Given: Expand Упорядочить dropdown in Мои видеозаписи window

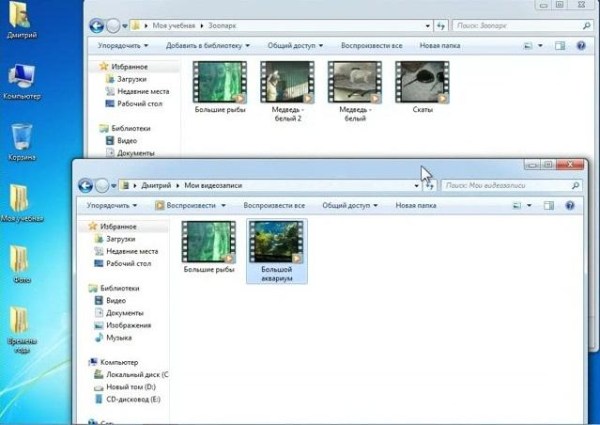Looking at the screenshot, I should [115, 205].
